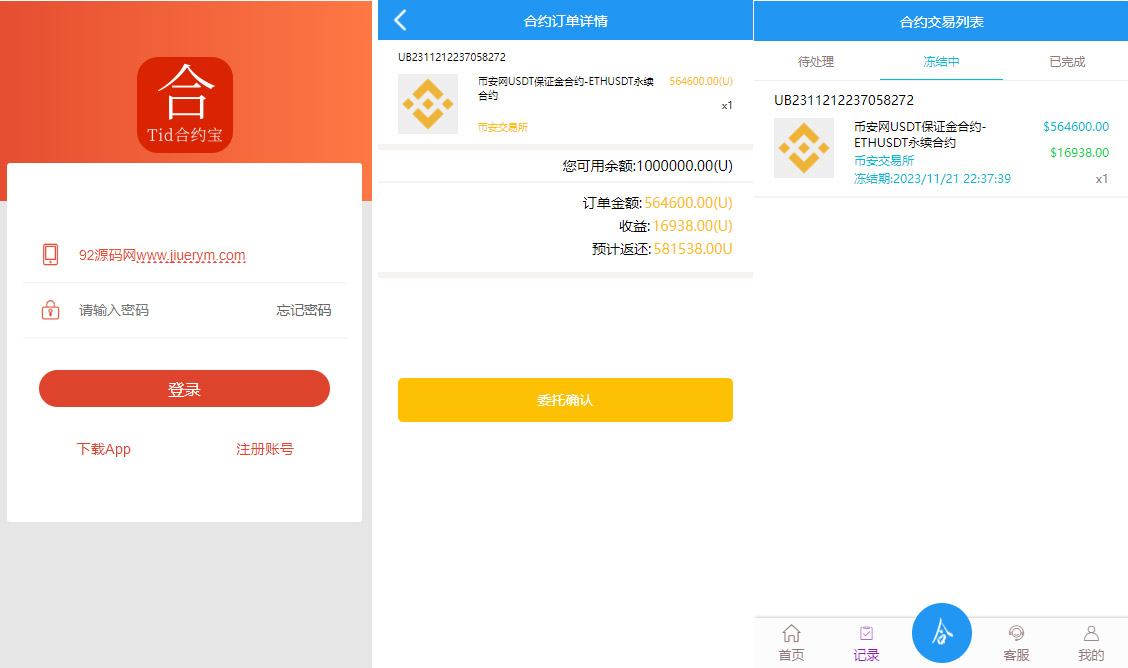This screenshot has height=668, width=1128.
Task: Switch to the 已完成 tab
Action: tap(1066, 62)
